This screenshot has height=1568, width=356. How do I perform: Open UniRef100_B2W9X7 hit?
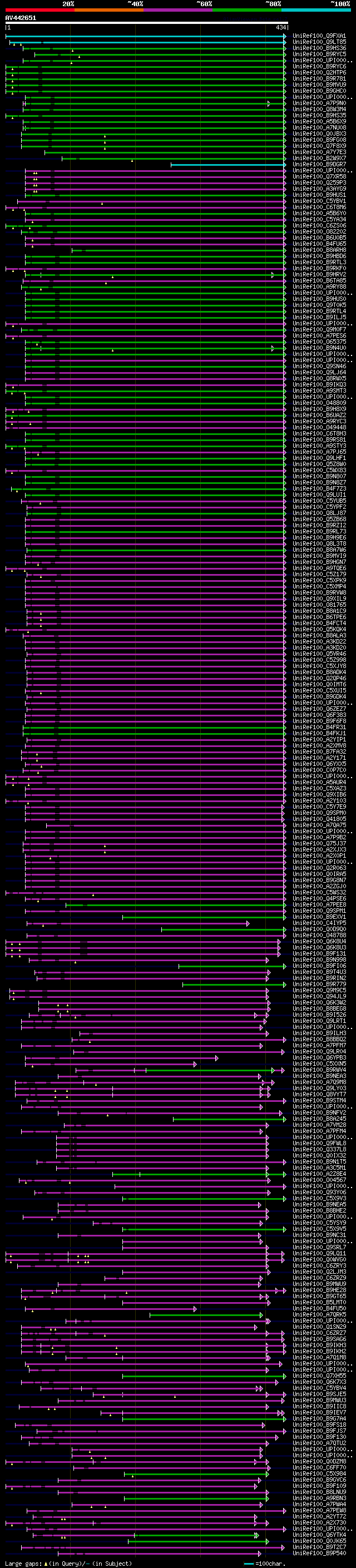[319, 159]
